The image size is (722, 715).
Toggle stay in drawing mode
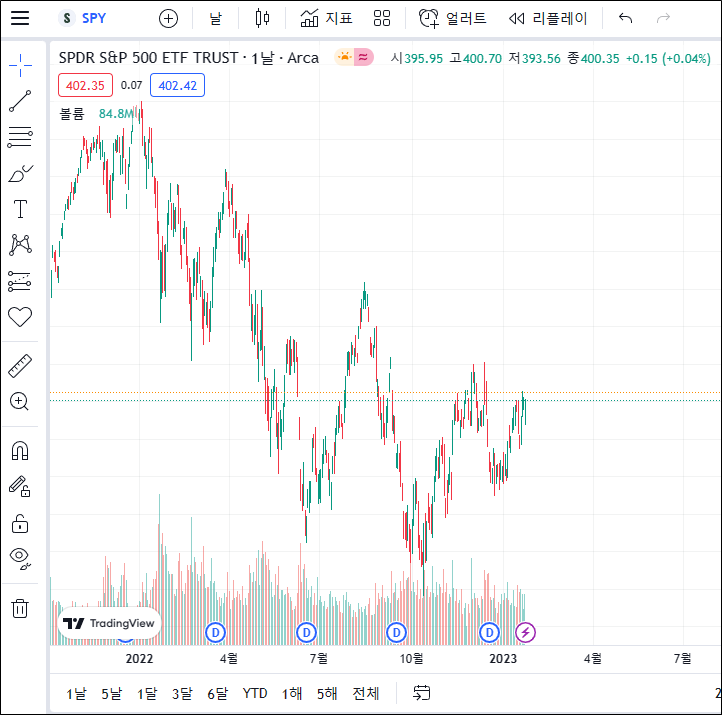pyautogui.click(x=20, y=486)
